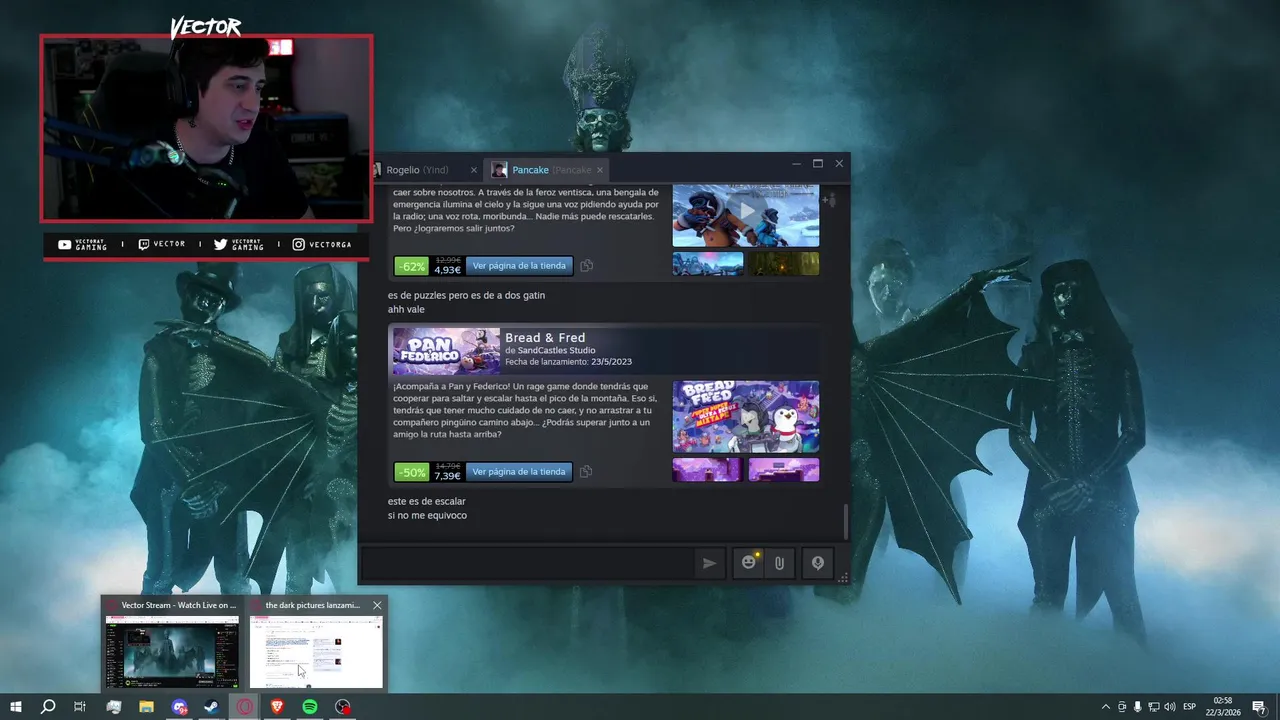Open first purple Bread & Fred screenshot

[708, 470]
